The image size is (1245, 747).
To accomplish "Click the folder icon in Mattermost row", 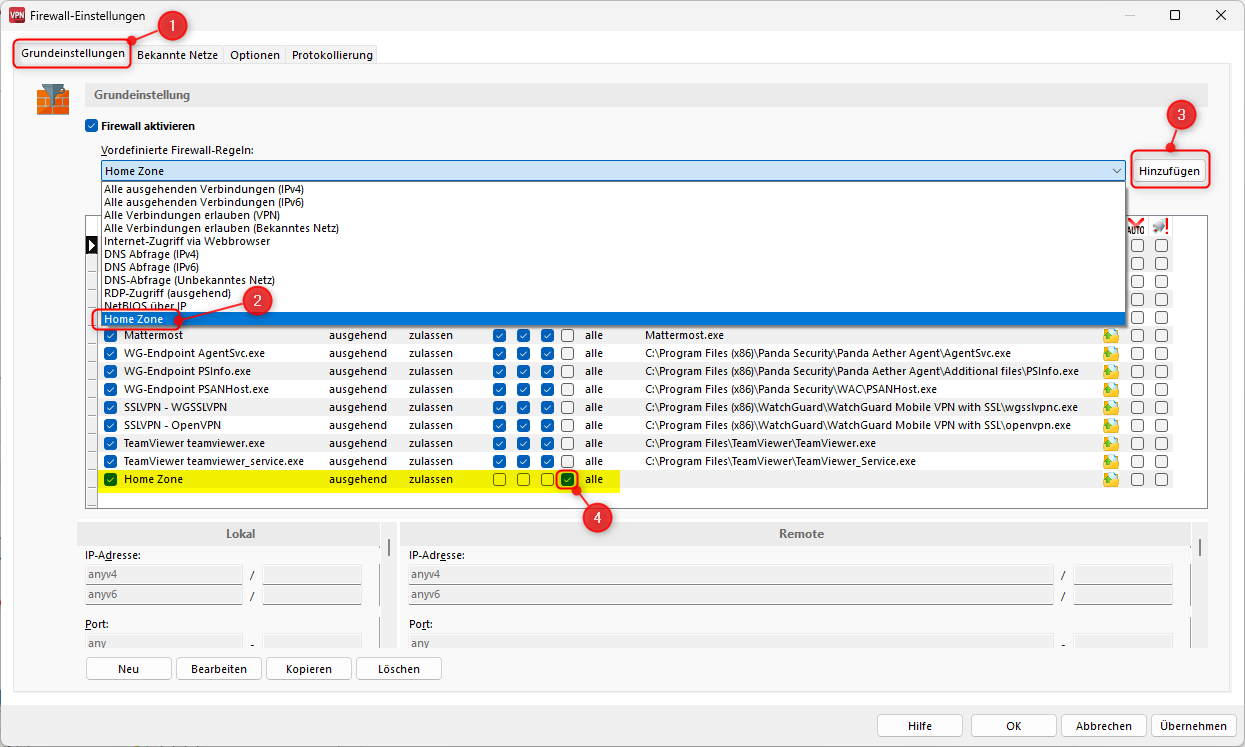I will [1111, 336].
